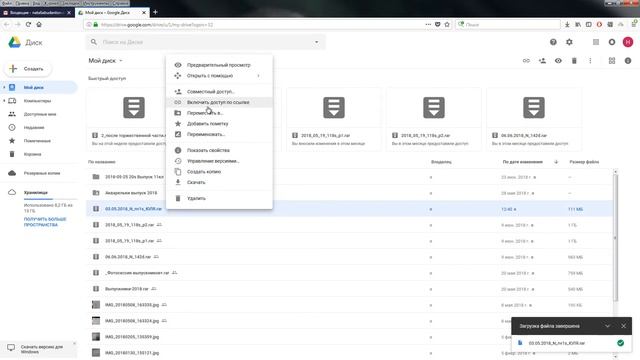
Task: Toggle preview with eye toolbar icon
Action: pos(558,61)
